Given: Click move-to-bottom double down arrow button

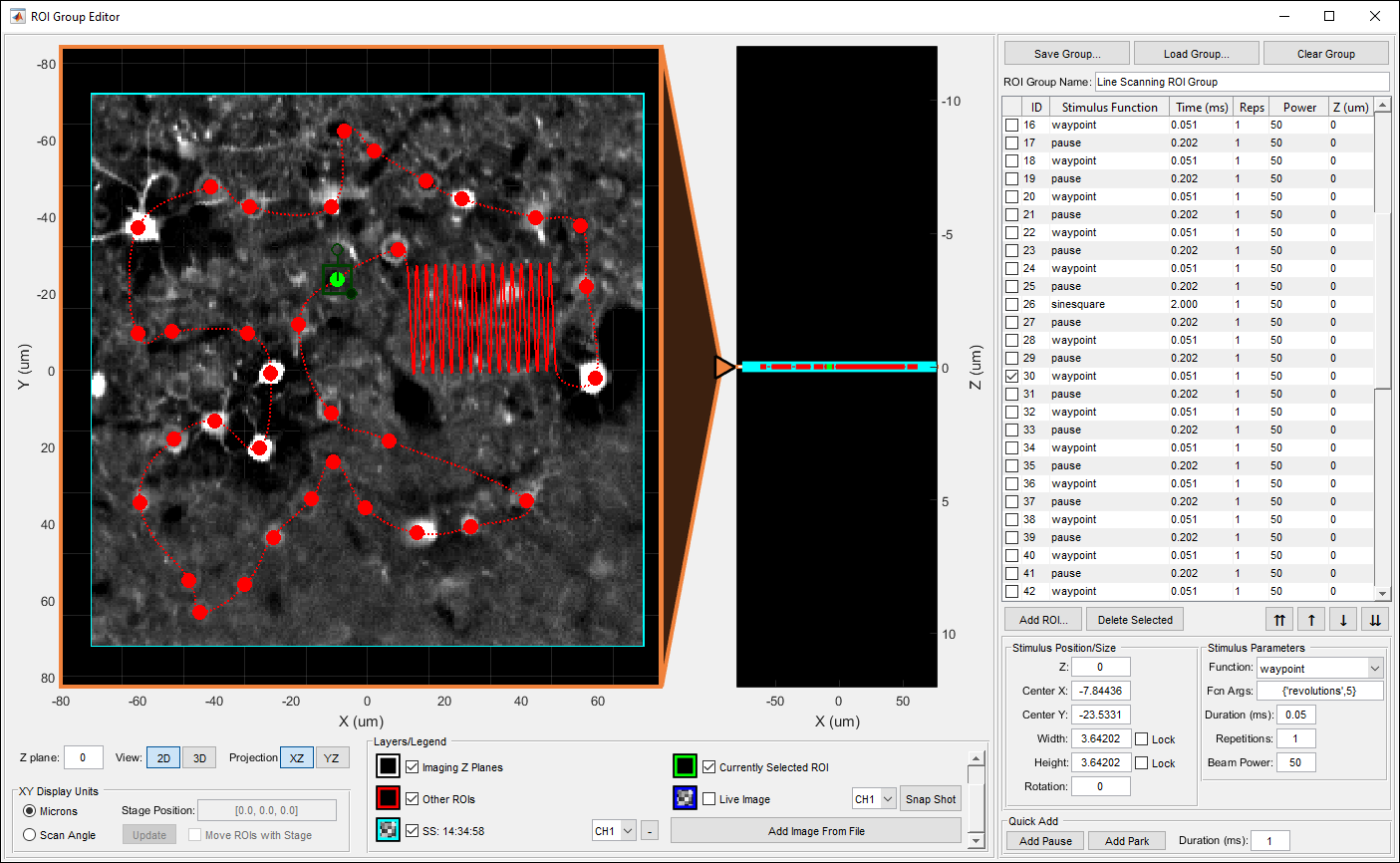Looking at the screenshot, I should [1375, 620].
